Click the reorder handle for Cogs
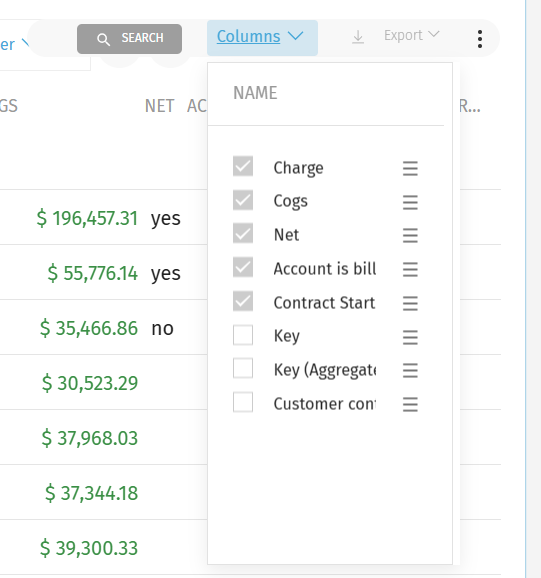 click(x=410, y=202)
